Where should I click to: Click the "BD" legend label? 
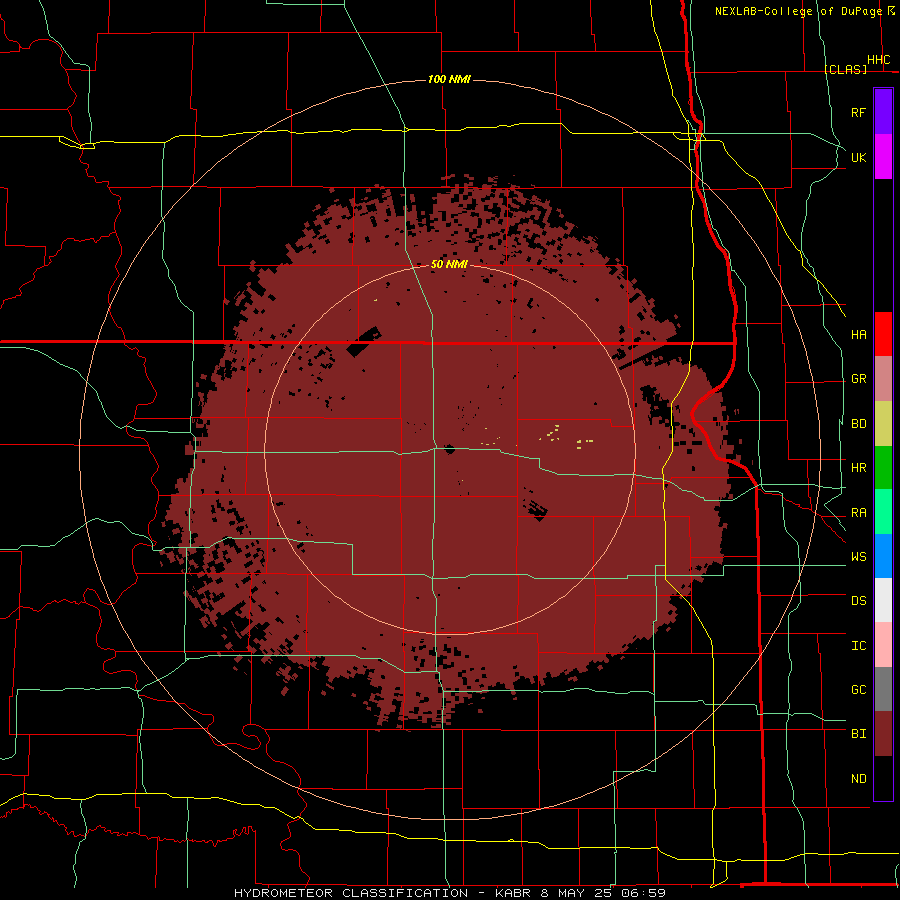coord(858,424)
